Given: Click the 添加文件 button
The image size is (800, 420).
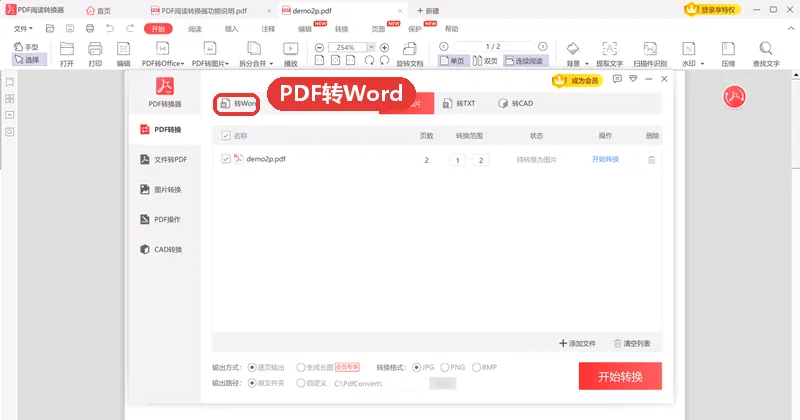Looking at the screenshot, I should (x=578, y=343).
